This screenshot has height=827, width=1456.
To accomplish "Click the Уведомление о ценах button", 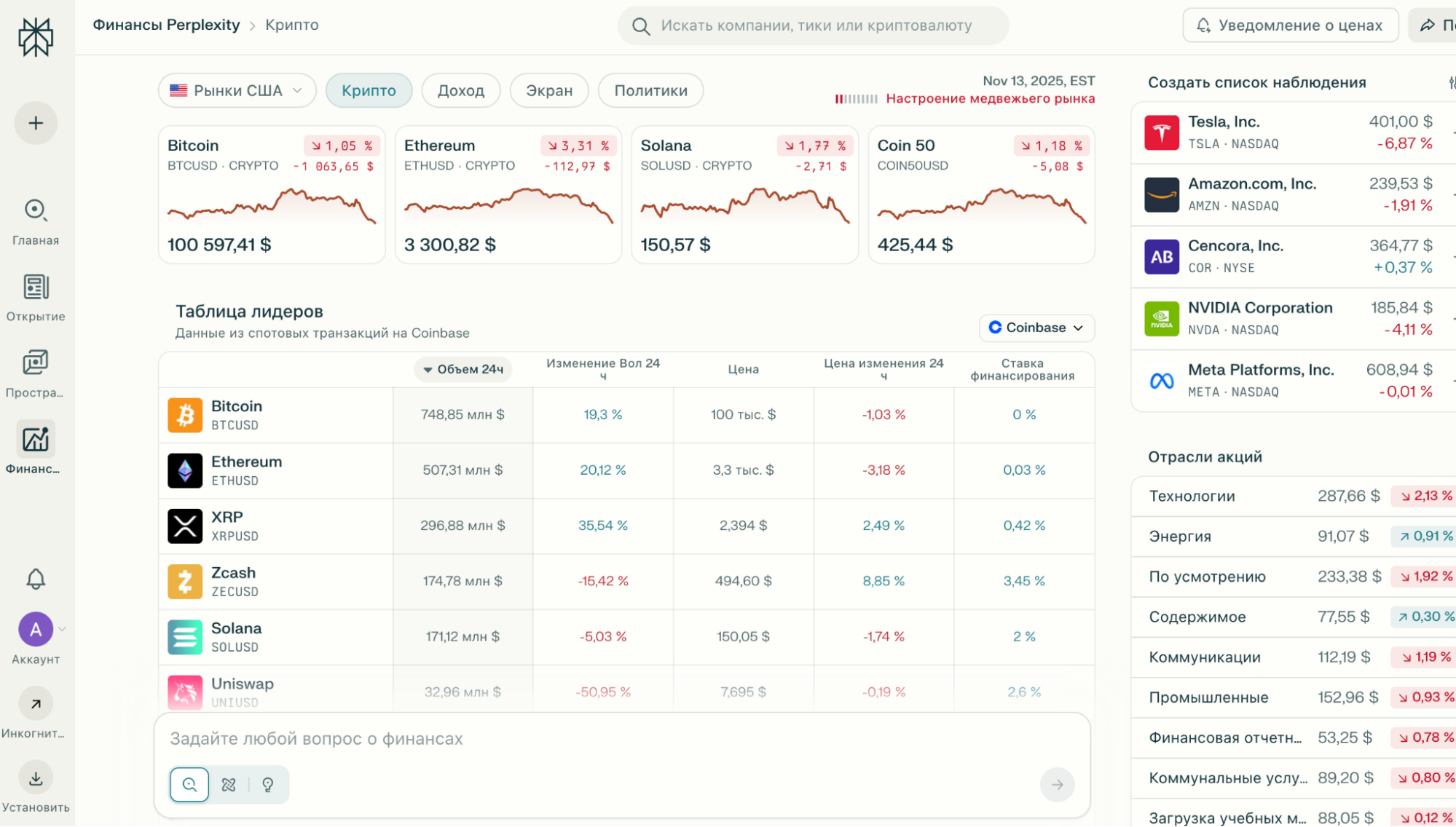I will click(1290, 25).
